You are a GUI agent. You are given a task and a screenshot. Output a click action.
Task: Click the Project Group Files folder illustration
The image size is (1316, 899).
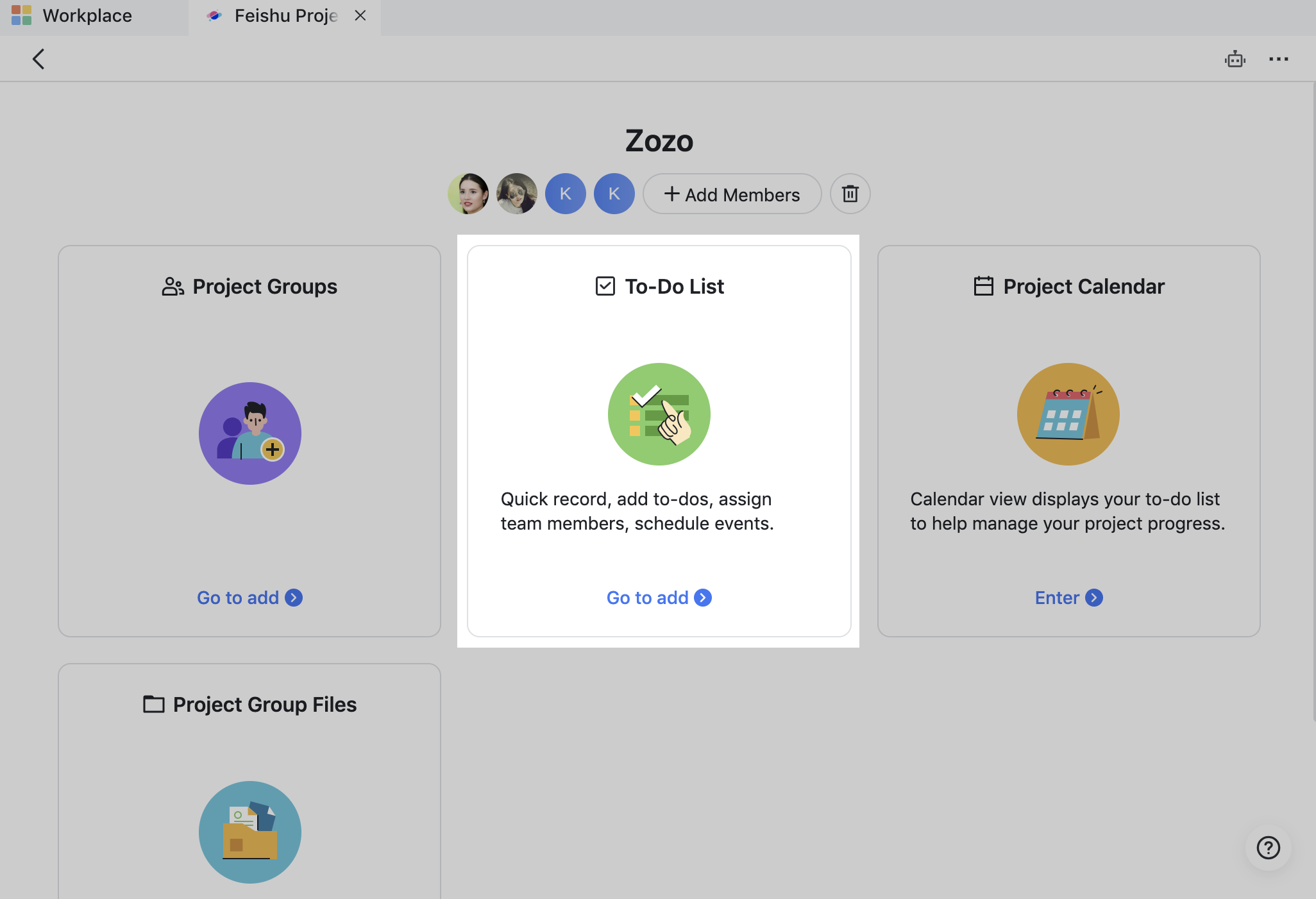250,832
